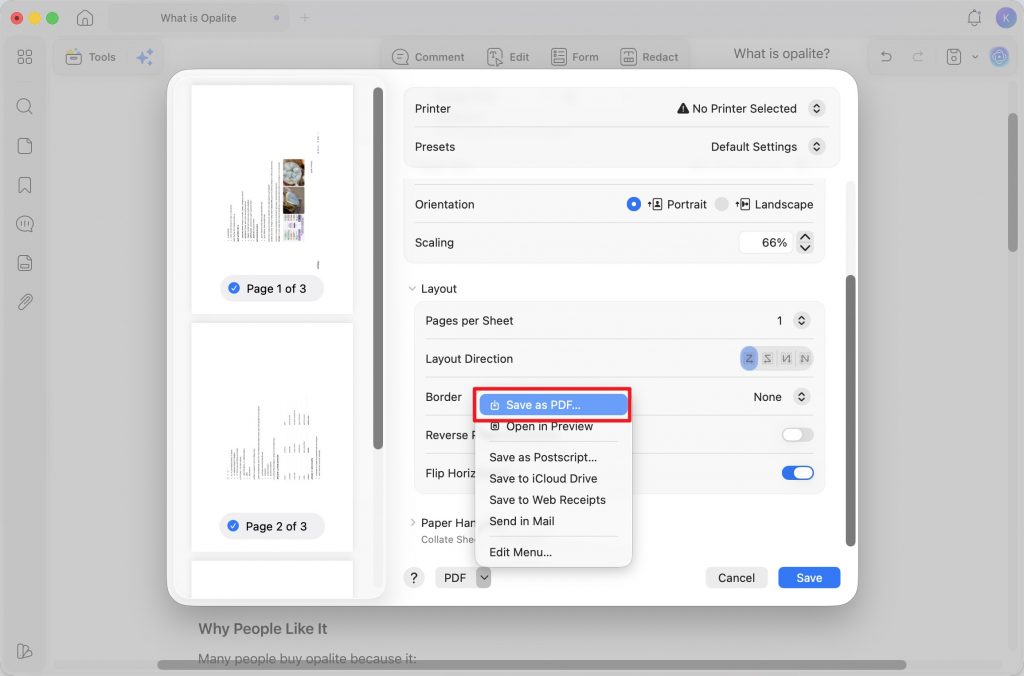1024x676 pixels.
Task: Click the blue Save button
Action: point(808,577)
